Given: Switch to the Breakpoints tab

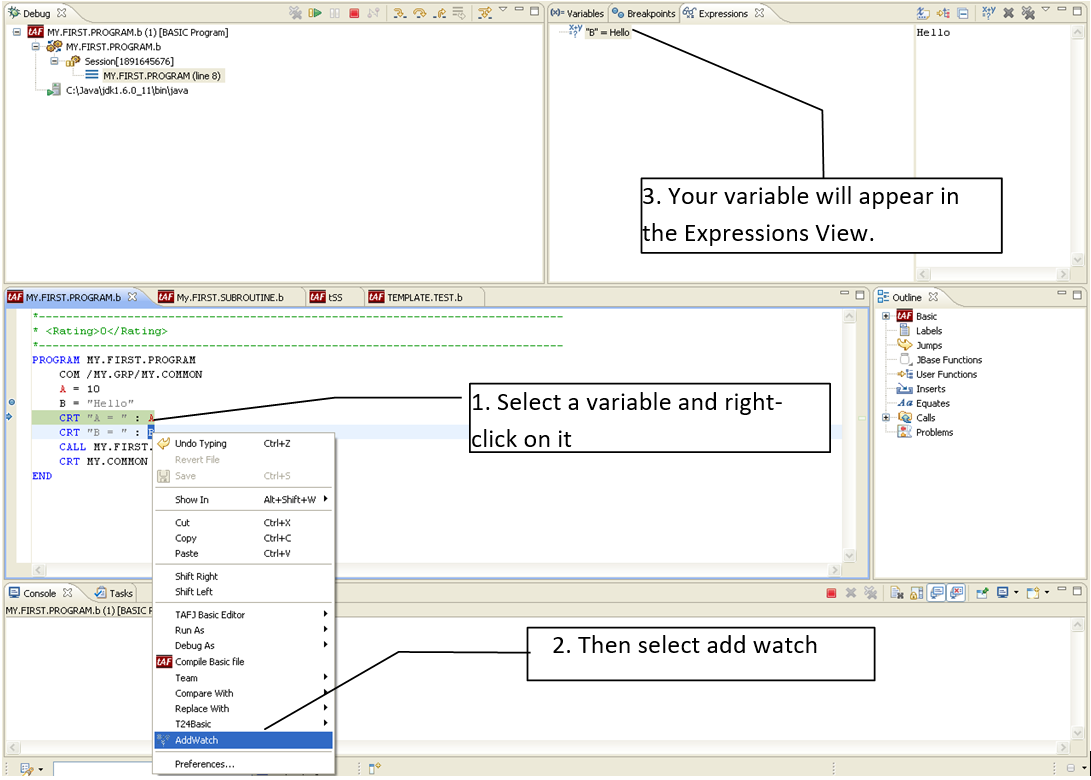Looking at the screenshot, I should tap(643, 13).
